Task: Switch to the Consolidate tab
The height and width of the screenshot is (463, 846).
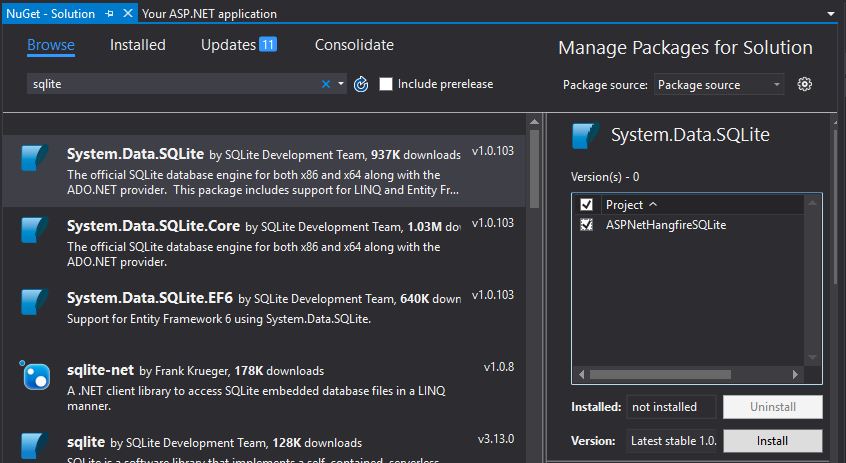Action: pyautogui.click(x=354, y=45)
